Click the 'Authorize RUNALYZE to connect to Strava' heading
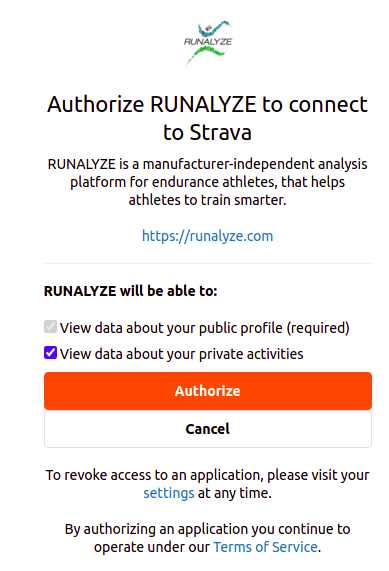389x571 pixels. coord(208,118)
